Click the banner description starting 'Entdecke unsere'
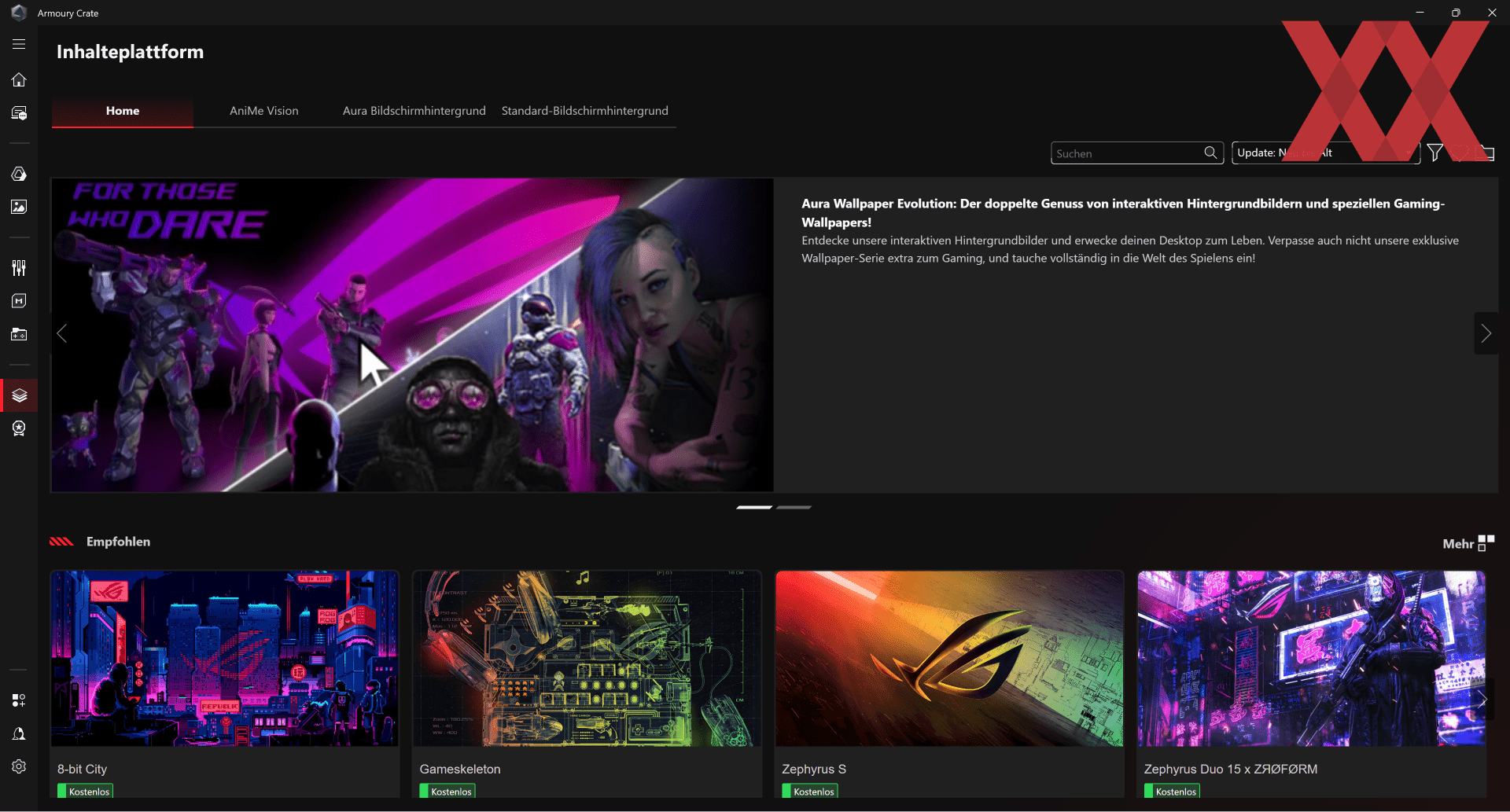 [1130, 249]
